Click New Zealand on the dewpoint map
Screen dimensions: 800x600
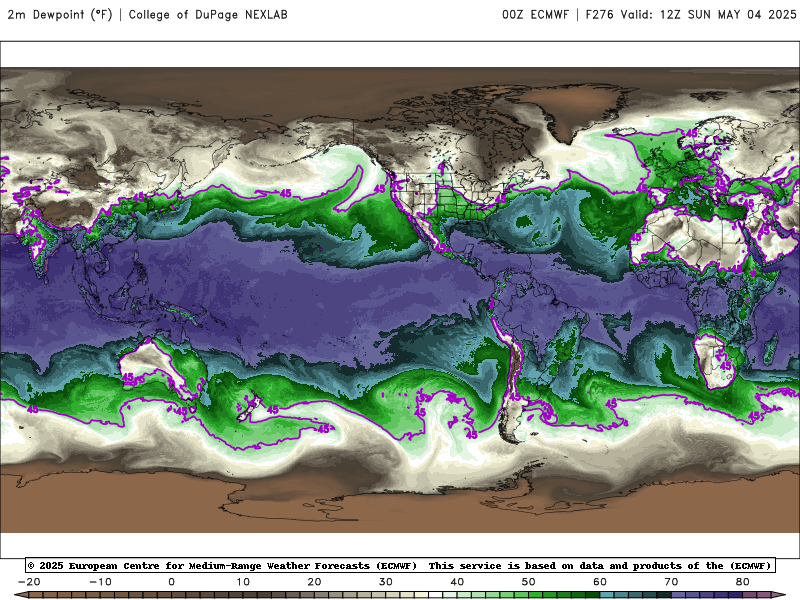[249, 408]
